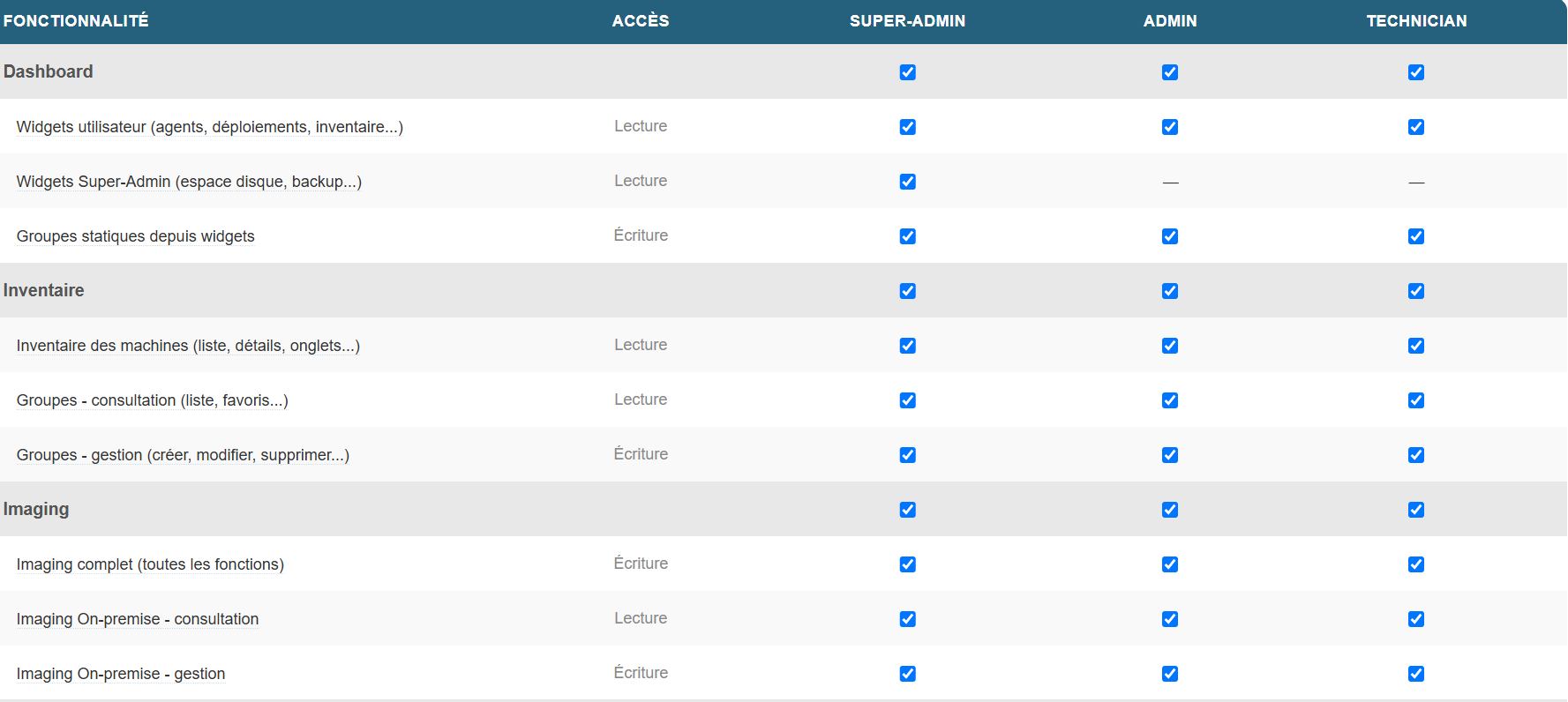Click the Super-Admin column header

click(907, 21)
